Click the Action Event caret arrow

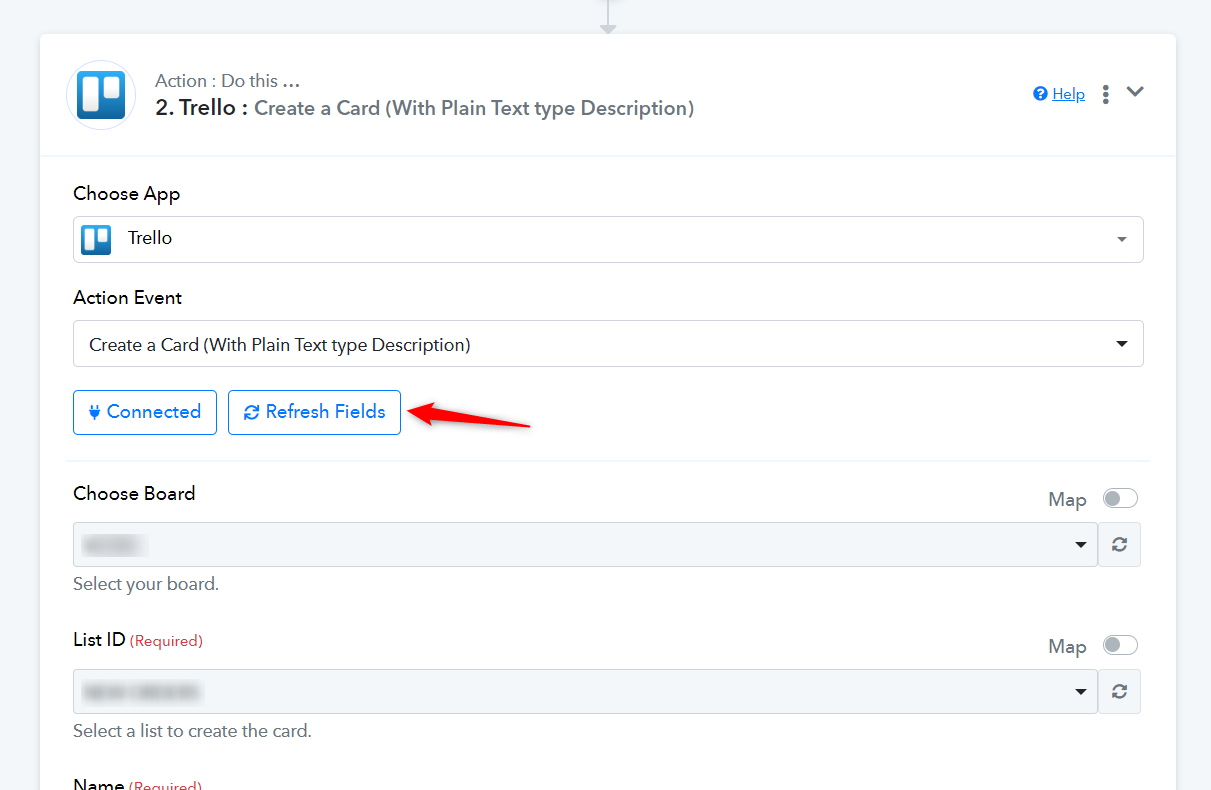(x=1122, y=344)
